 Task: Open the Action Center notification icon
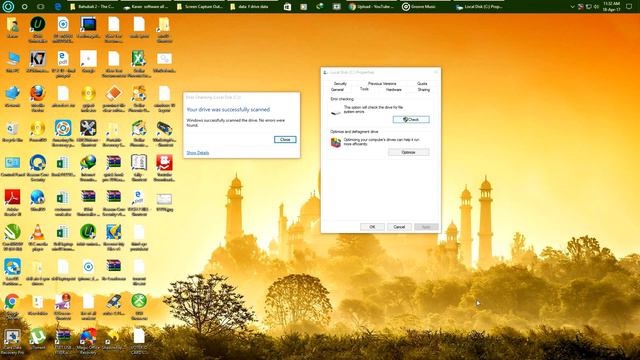click(629, 7)
